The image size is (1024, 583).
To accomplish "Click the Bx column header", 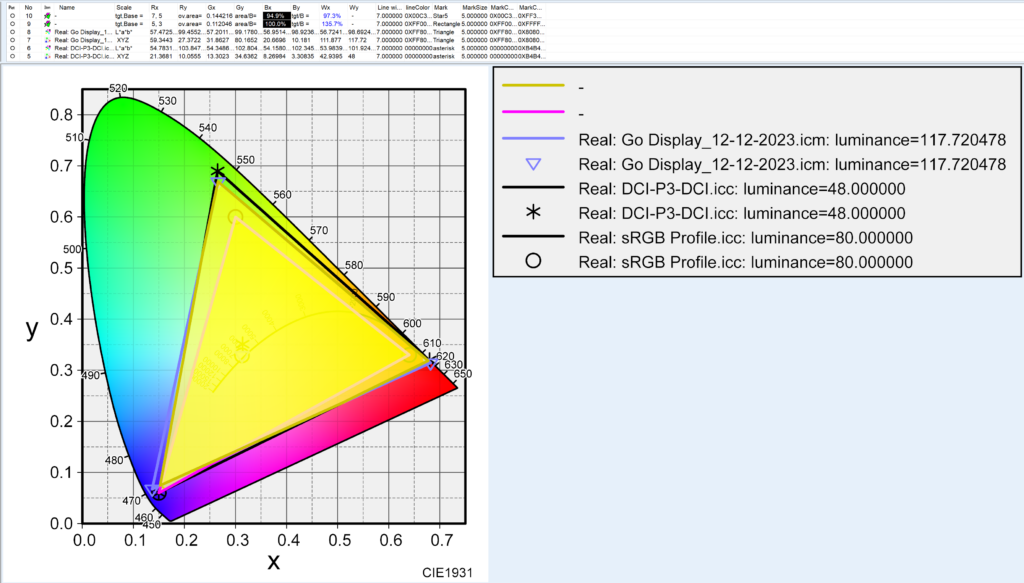I will pos(268,7).
